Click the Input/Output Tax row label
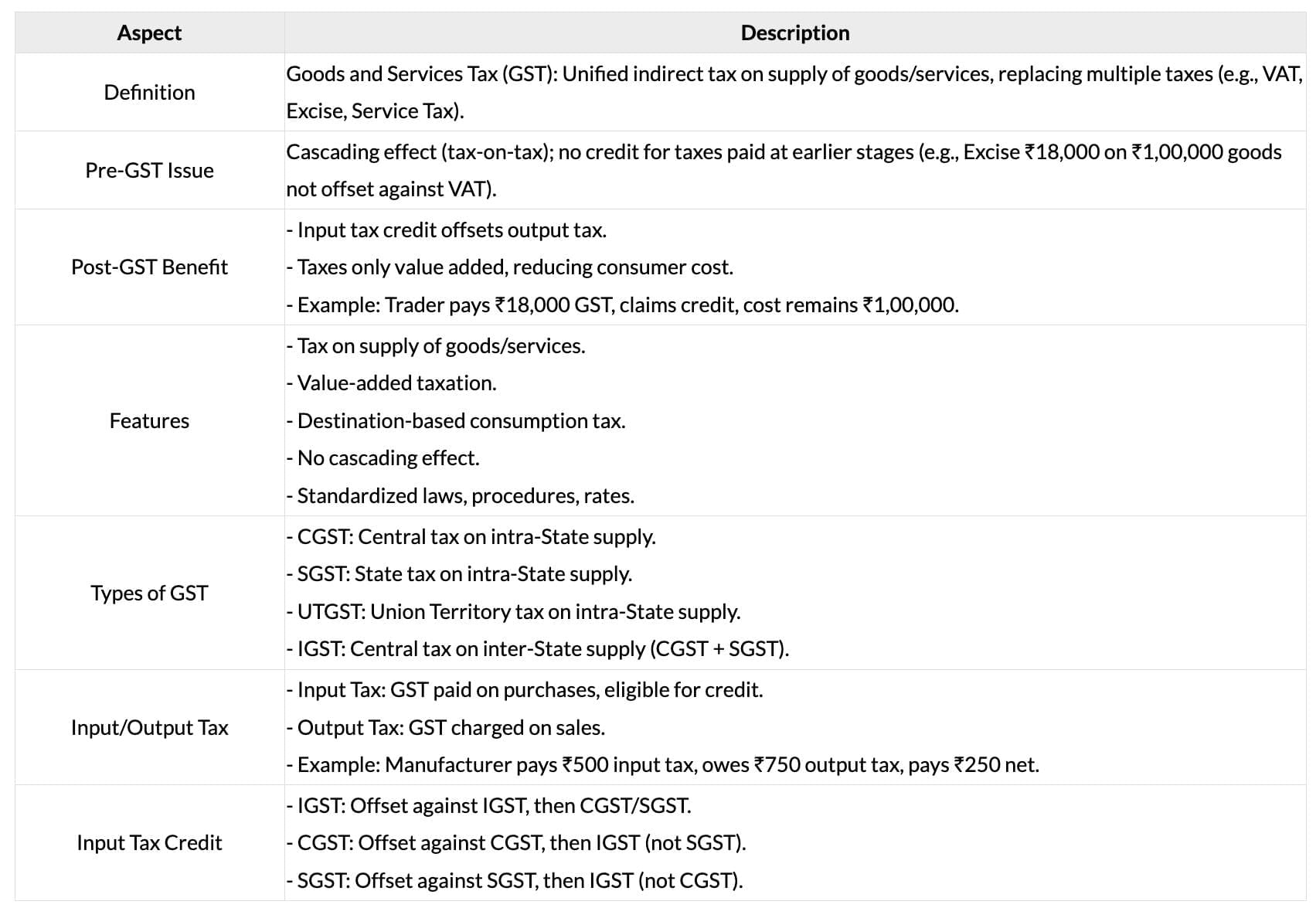The image size is (1316, 908). coord(149,728)
